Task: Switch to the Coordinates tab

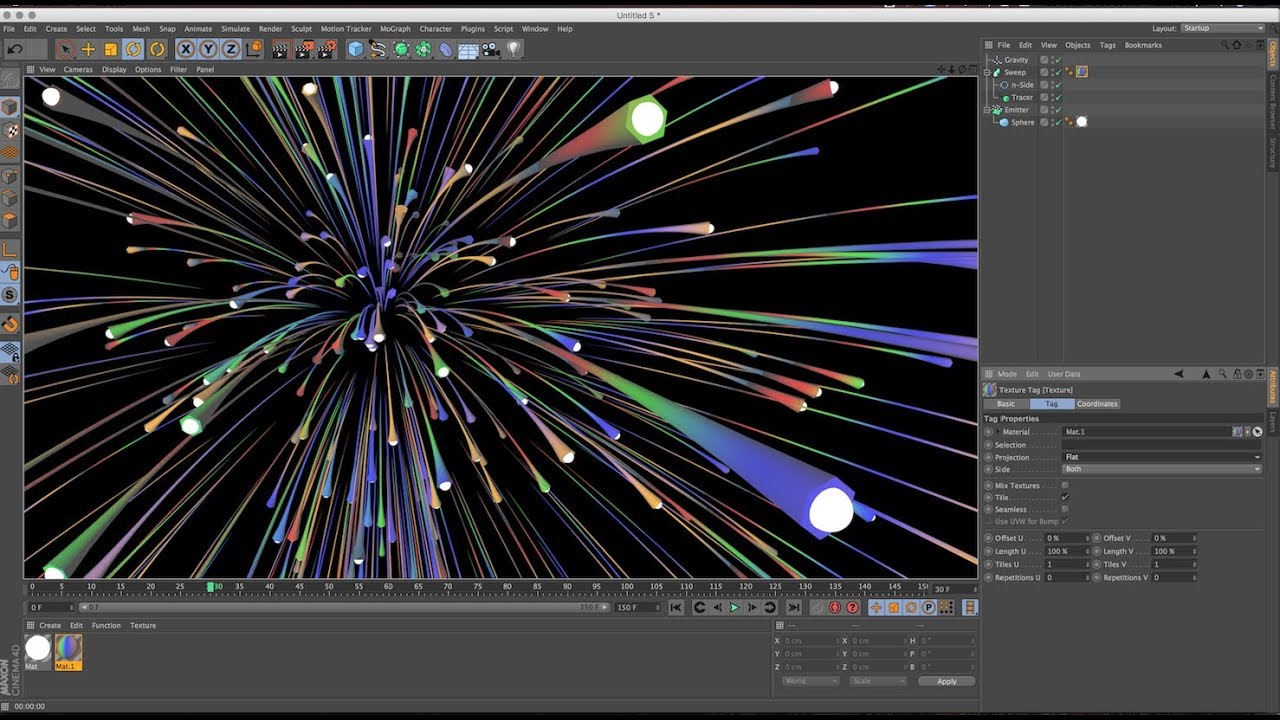Action: (x=1097, y=404)
